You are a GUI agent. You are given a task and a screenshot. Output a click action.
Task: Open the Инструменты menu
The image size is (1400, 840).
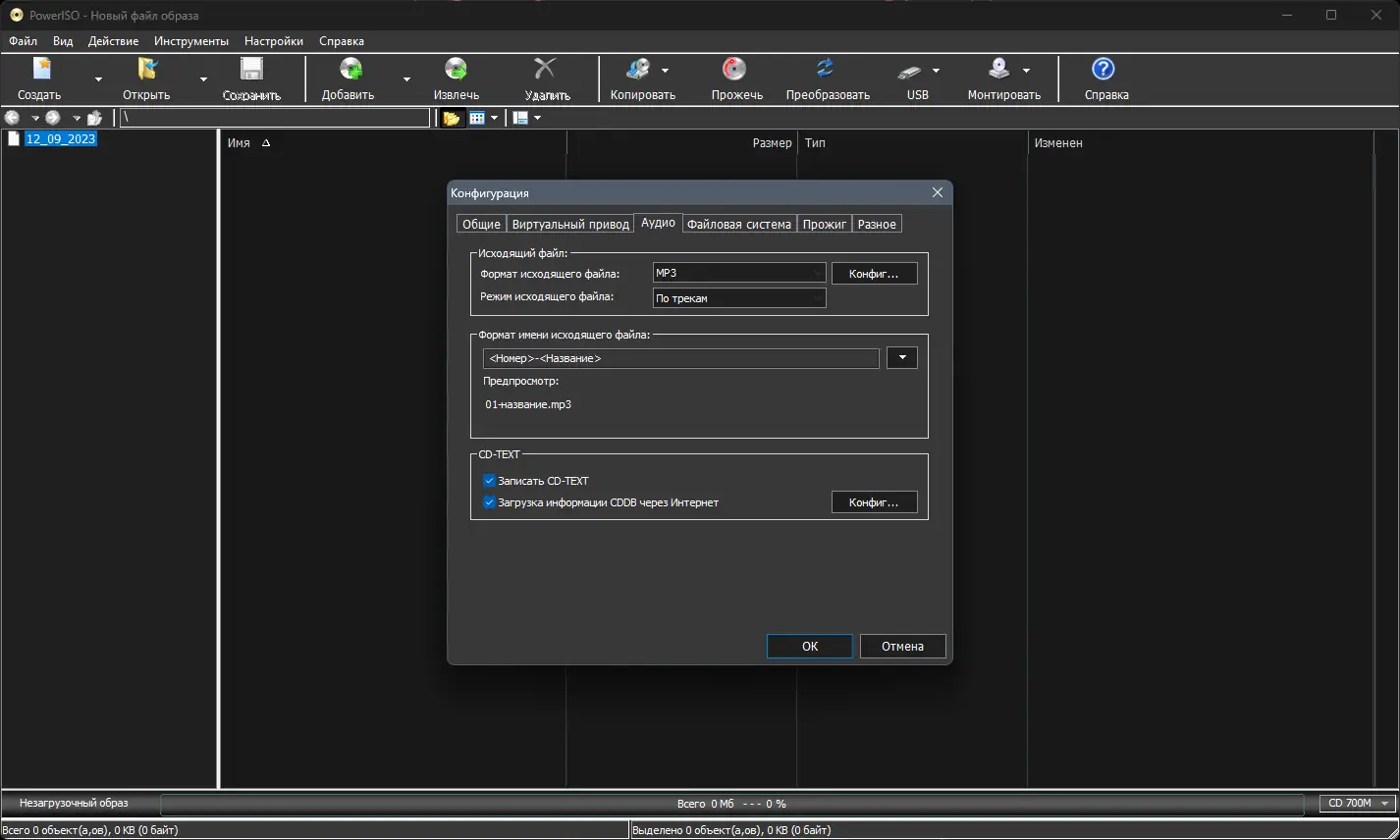(x=191, y=41)
